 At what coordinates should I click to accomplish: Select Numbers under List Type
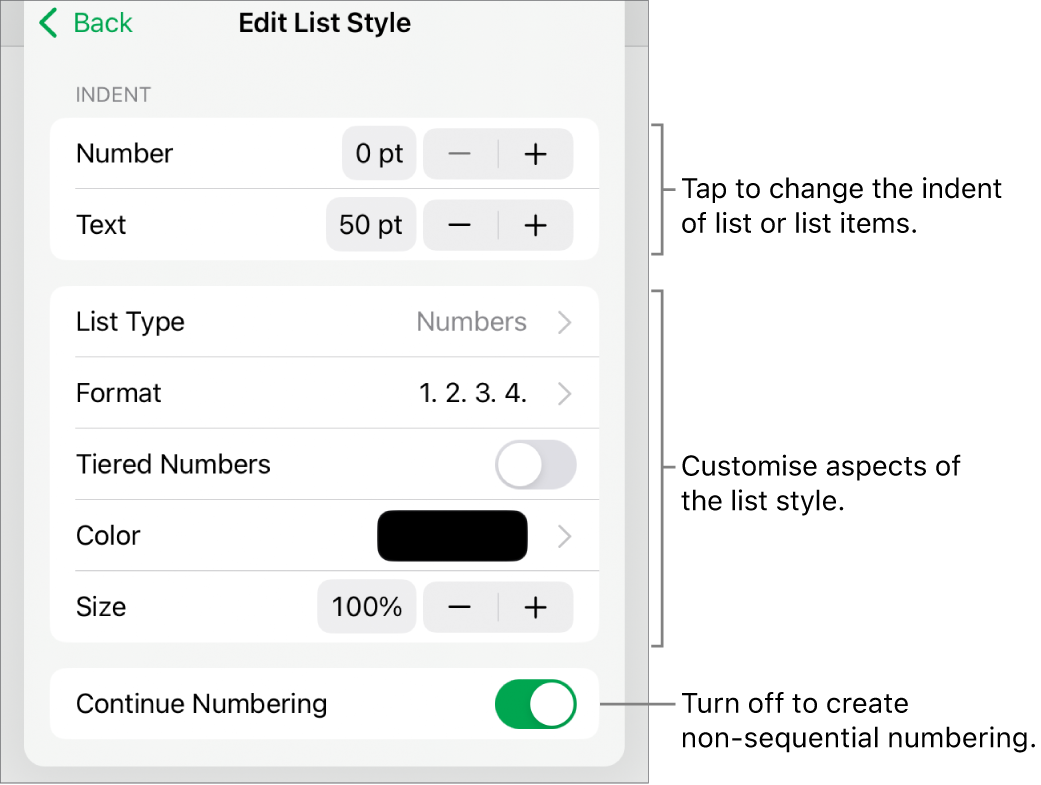point(472,322)
